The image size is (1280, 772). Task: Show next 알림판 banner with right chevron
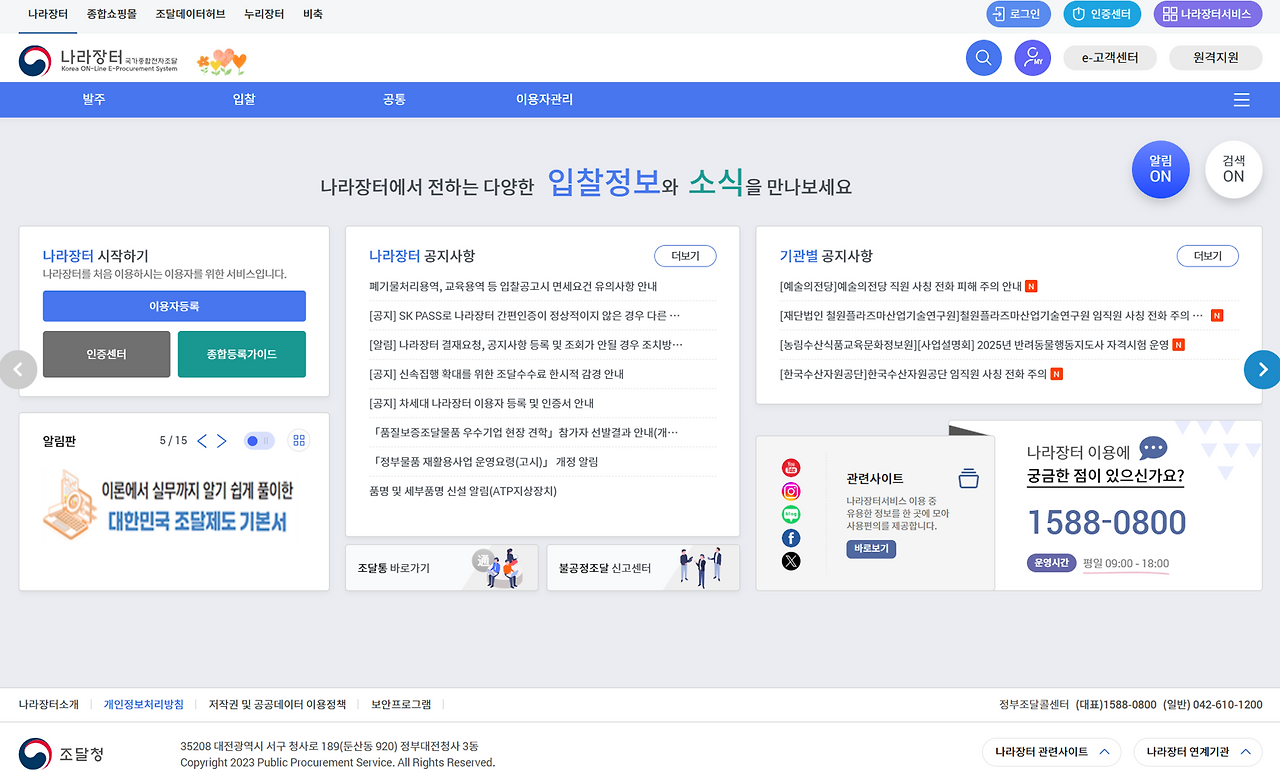tap(222, 441)
